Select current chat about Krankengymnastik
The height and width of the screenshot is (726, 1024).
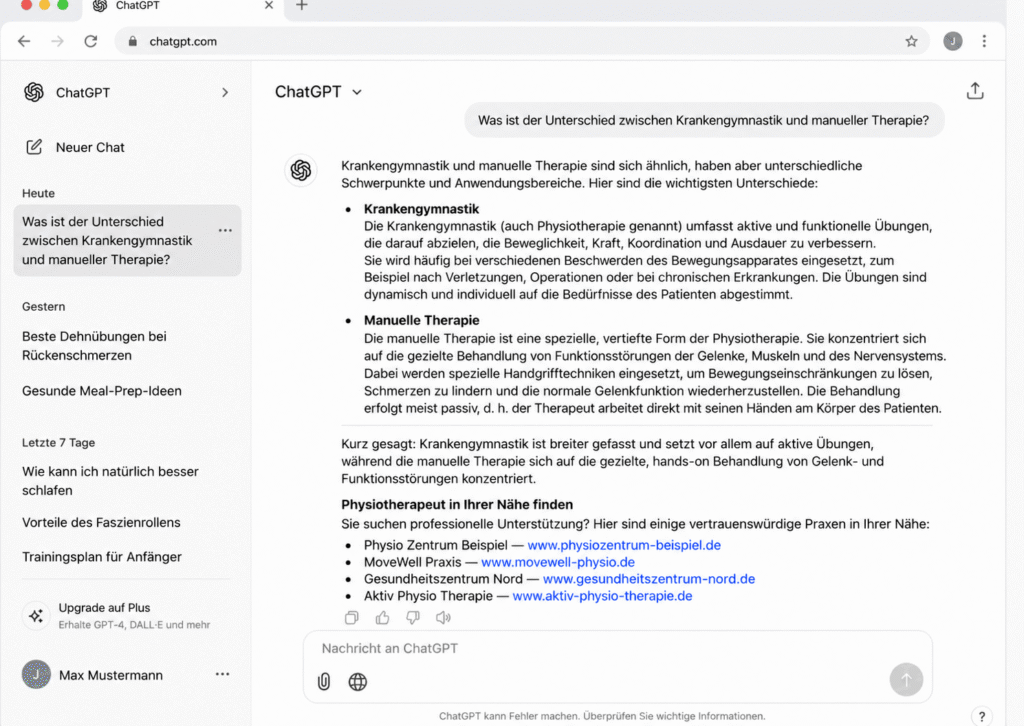pyautogui.click(x=127, y=240)
